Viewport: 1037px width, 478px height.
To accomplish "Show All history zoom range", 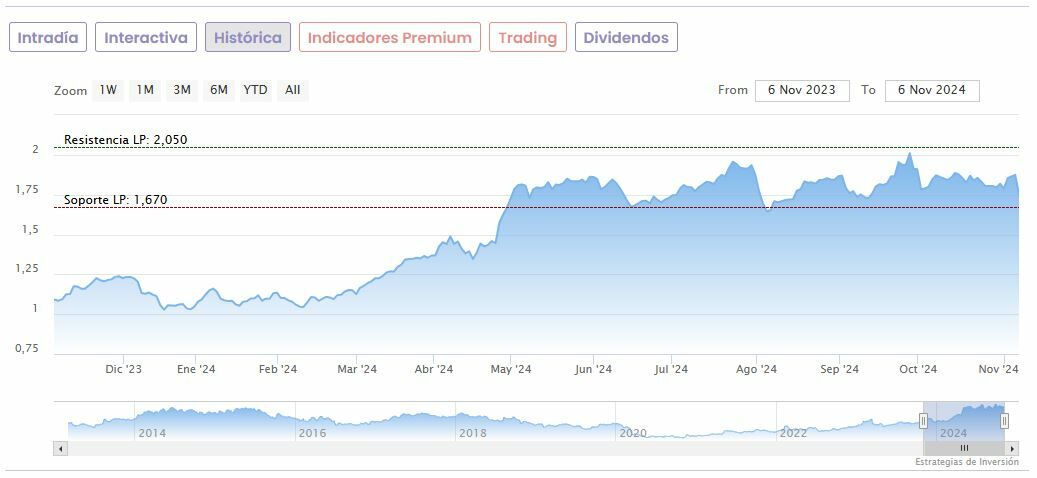I will 292,90.
